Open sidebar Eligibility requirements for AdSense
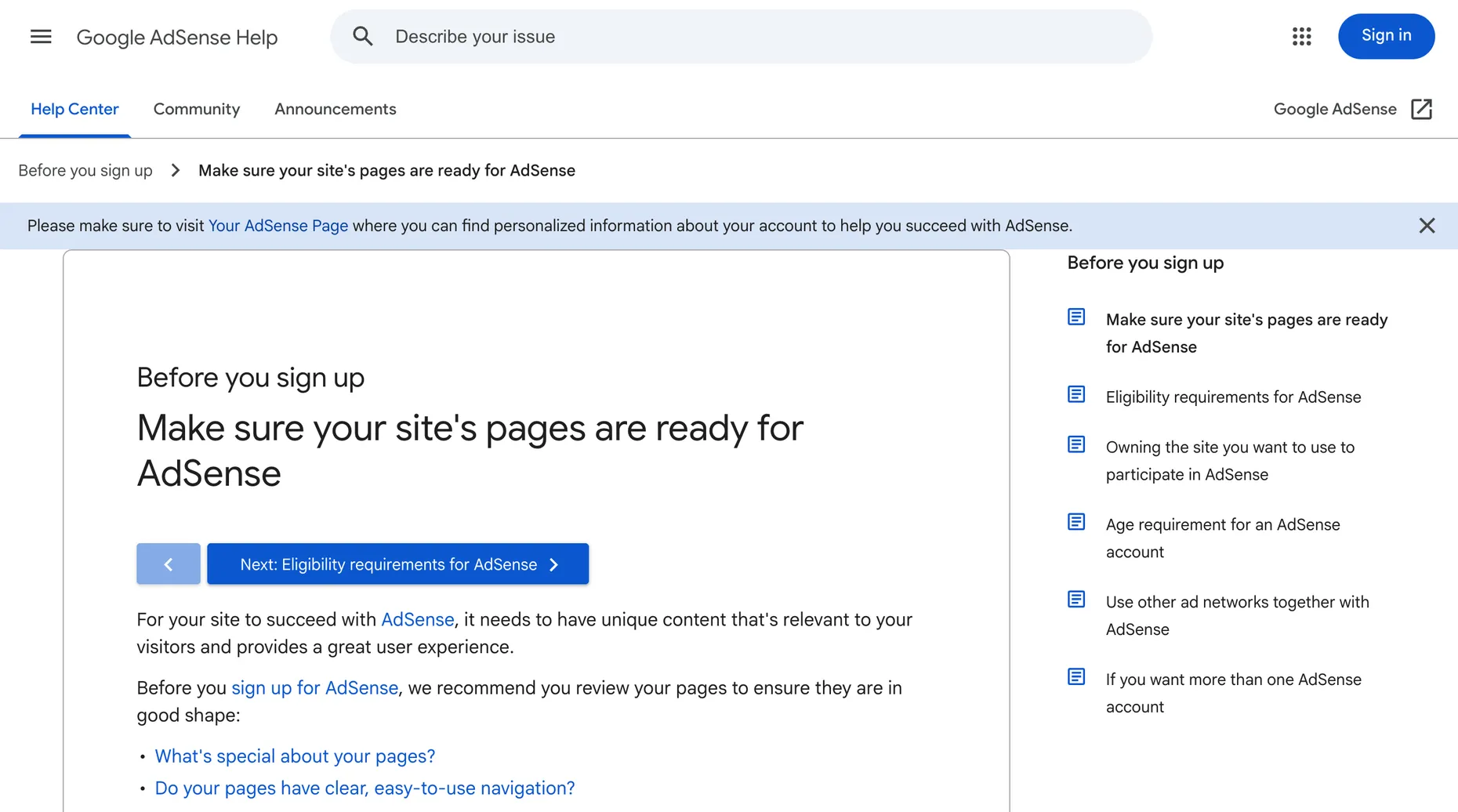The width and height of the screenshot is (1458, 812). pos(1233,397)
